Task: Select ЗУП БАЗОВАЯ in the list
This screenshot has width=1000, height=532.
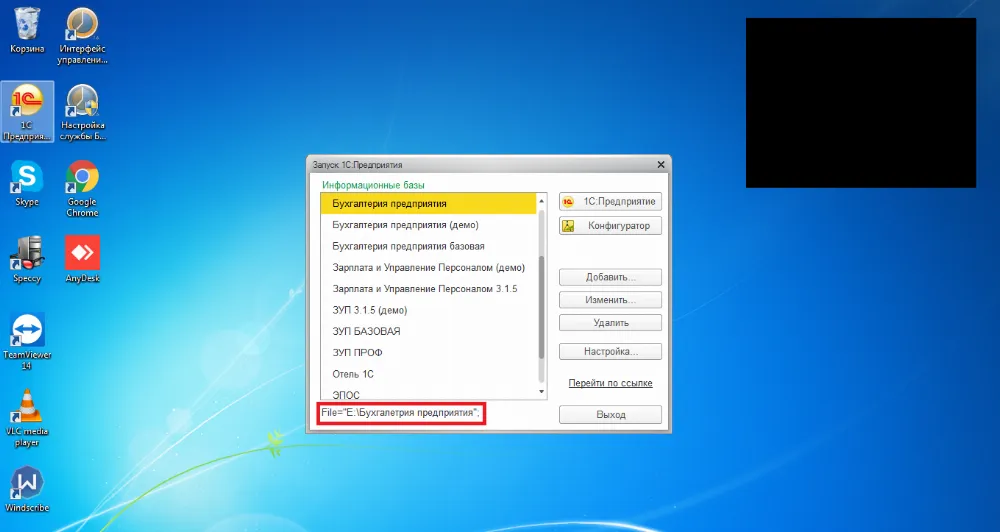Action: 429,331
